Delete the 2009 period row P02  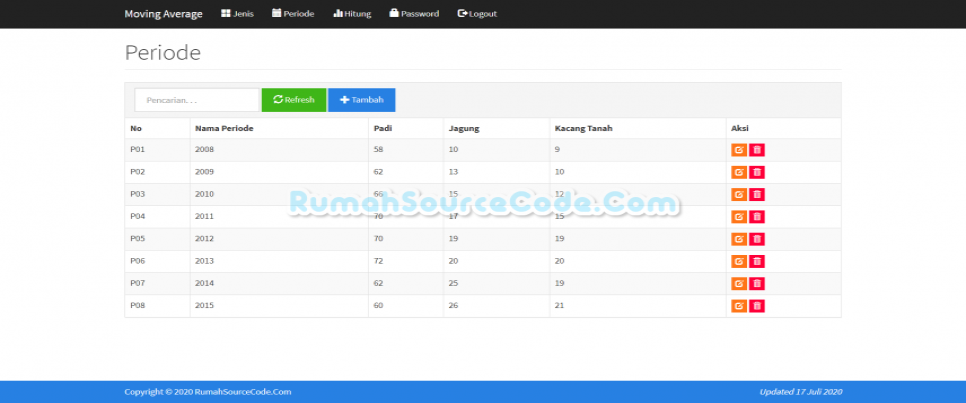[x=757, y=172]
